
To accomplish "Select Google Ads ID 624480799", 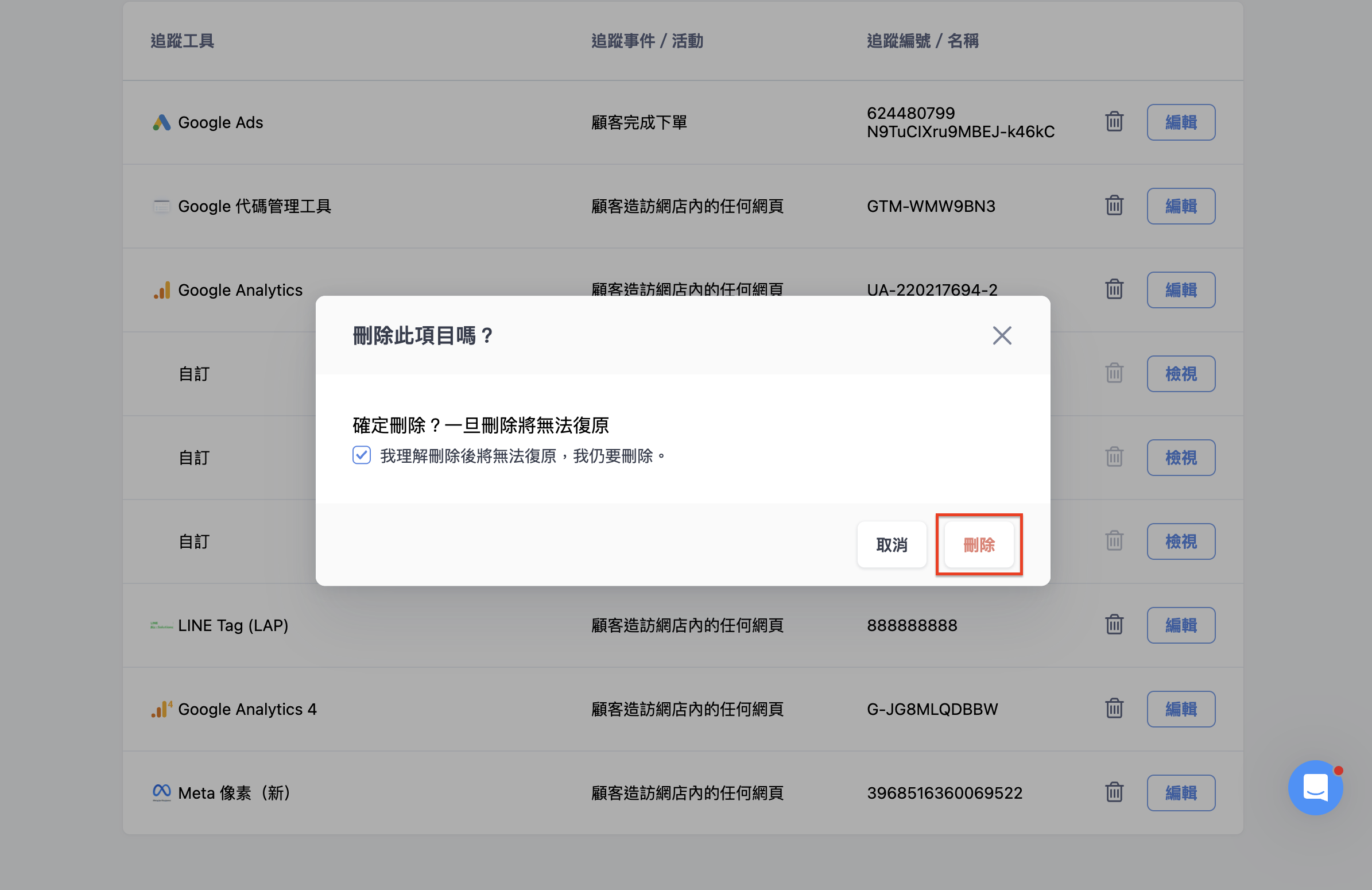I will click(x=911, y=113).
